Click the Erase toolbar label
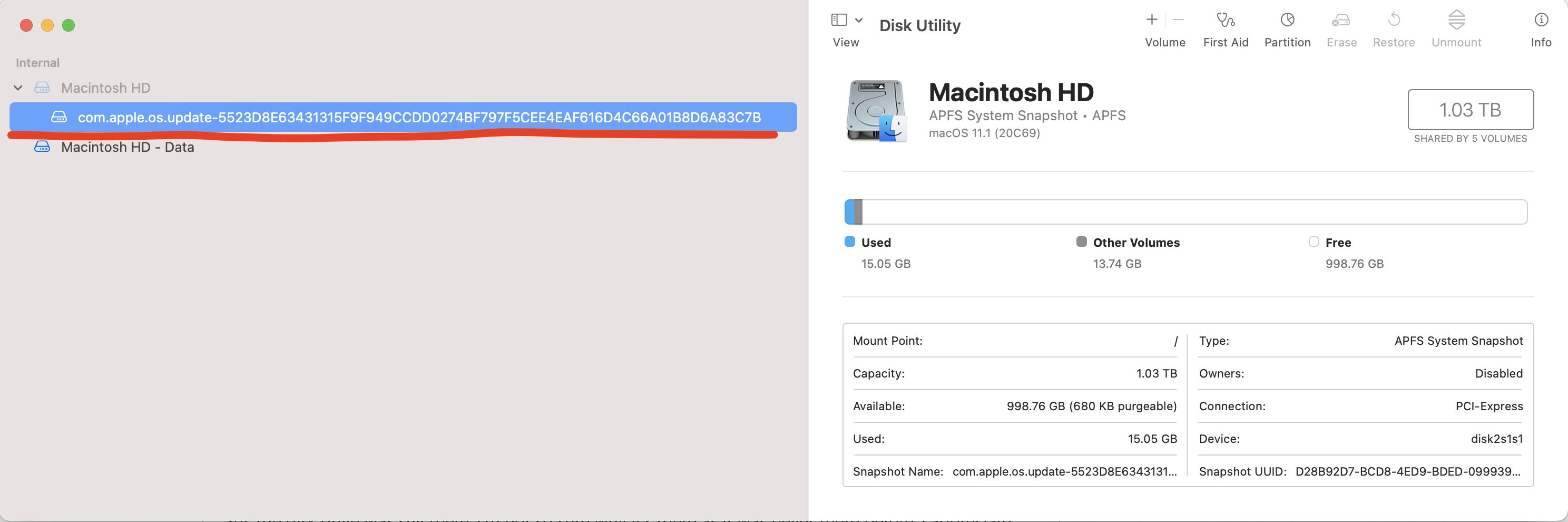Viewport: 1568px width, 522px height. tap(1341, 43)
